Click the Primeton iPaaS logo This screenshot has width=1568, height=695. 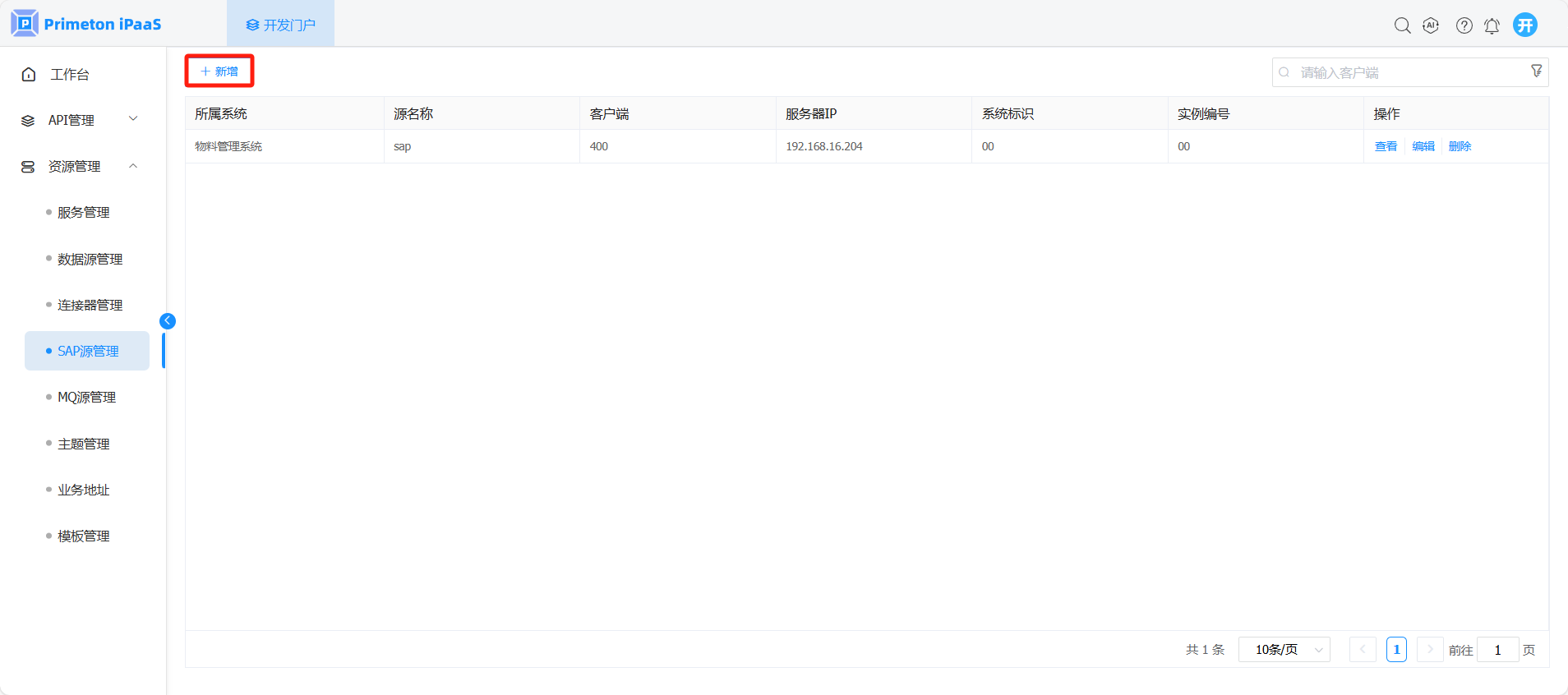coord(86,24)
